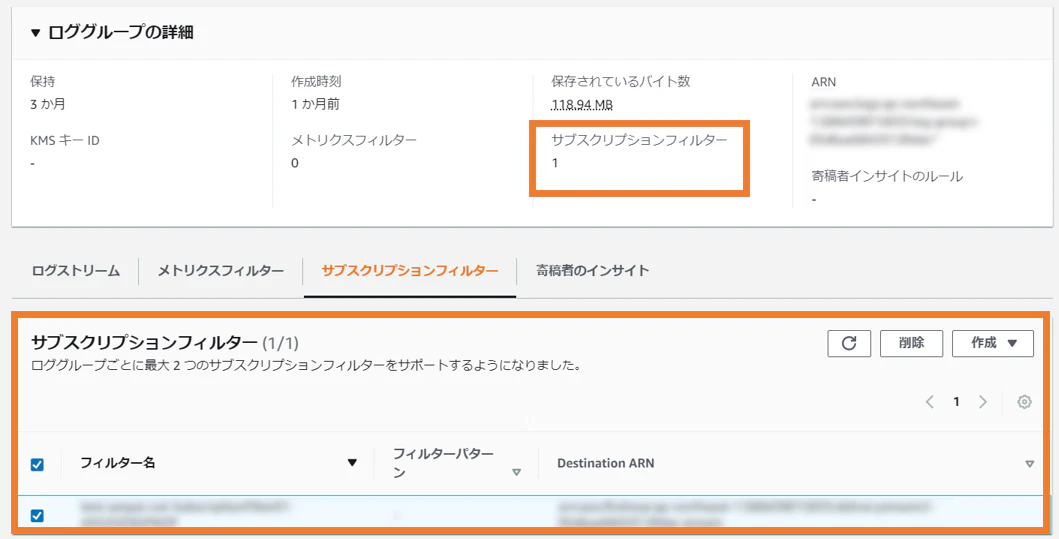The width and height of the screenshot is (1059, 539).
Task: Click the サブスクリプションフィルター (1/1) heading
Action: pyautogui.click(x=165, y=342)
